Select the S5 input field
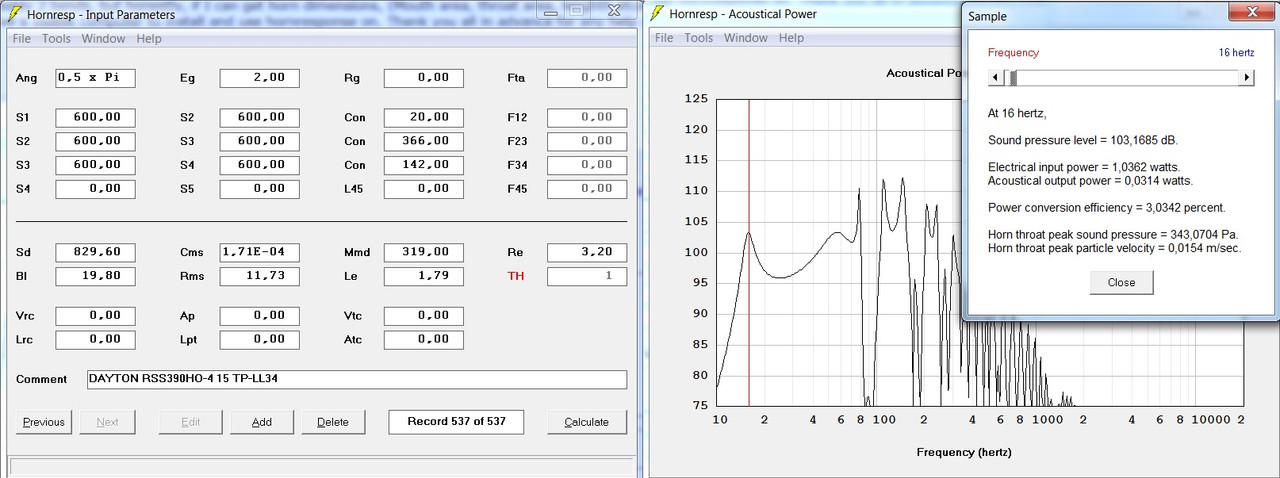The height and width of the screenshot is (478, 1280). (x=259, y=189)
